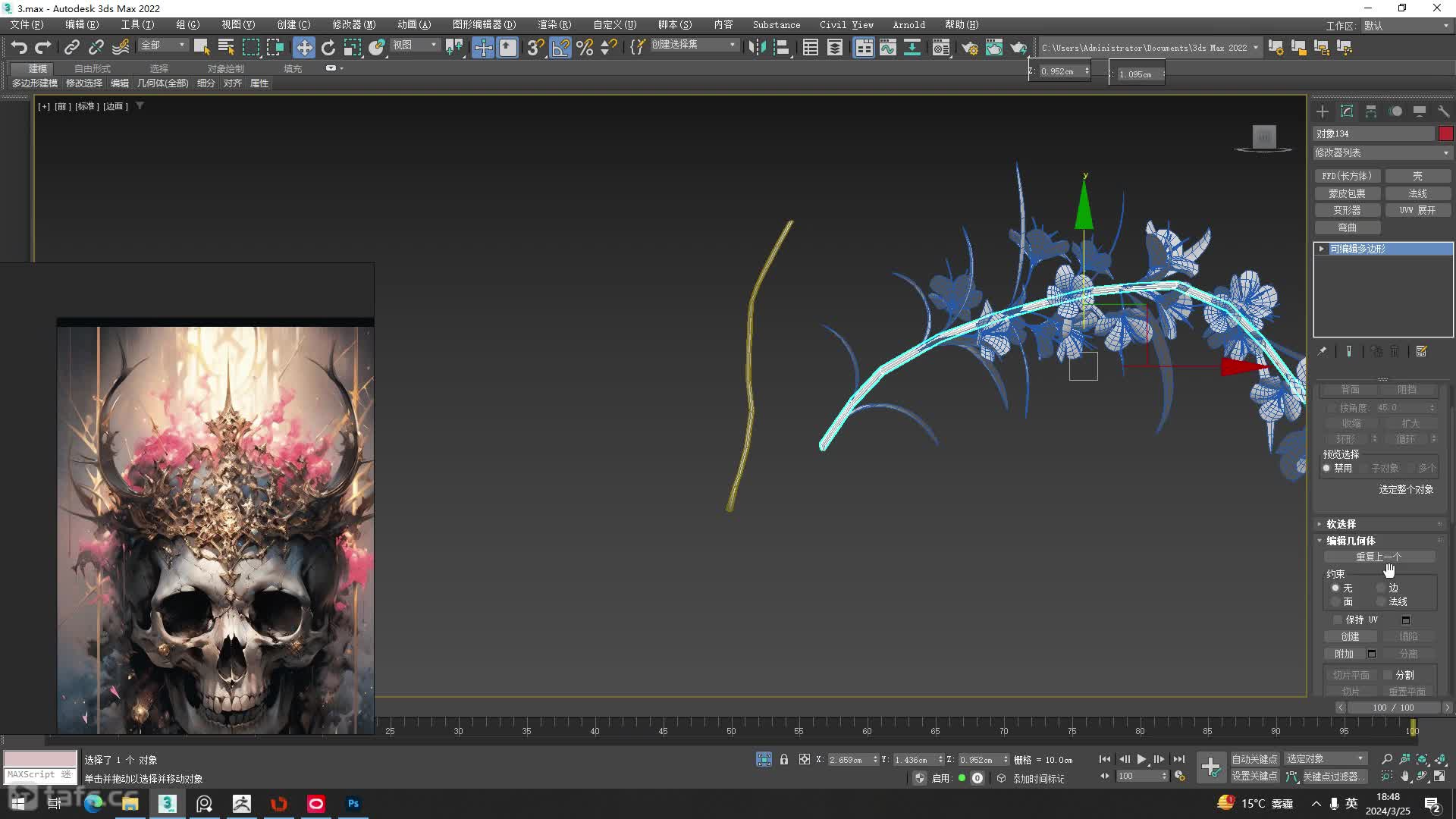Select the 法线 constraint radio button

click(1381, 601)
